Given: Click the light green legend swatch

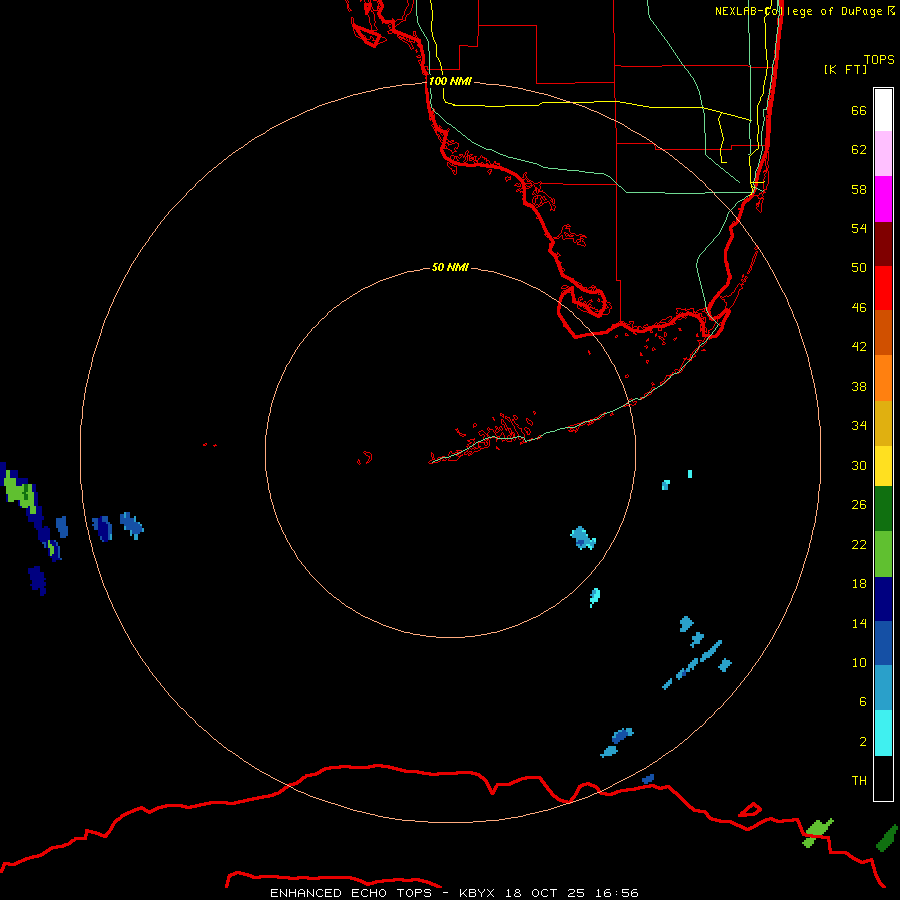Looking at the screenshot, I should 883,554.
